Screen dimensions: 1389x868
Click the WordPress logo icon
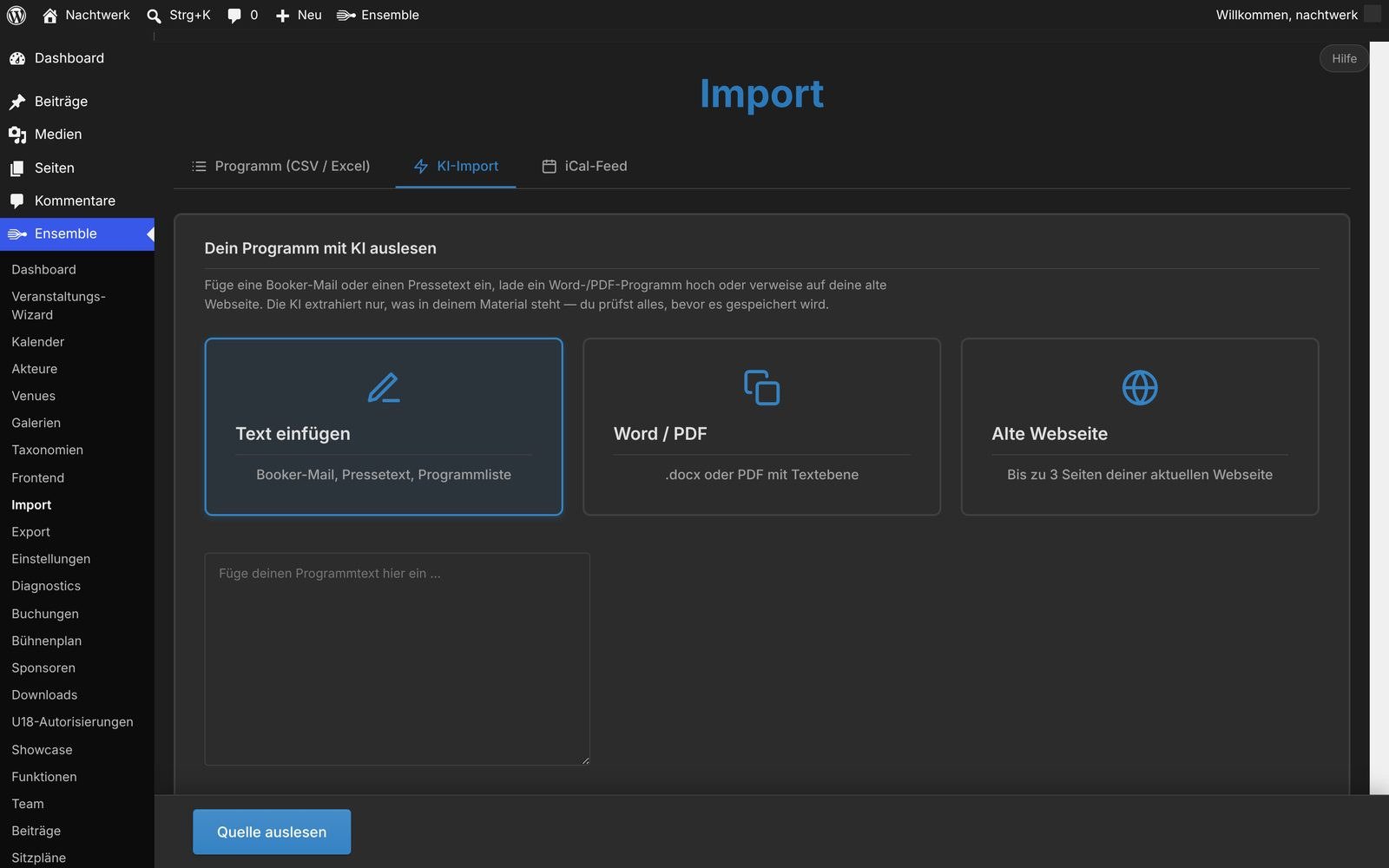coord(16,15)
